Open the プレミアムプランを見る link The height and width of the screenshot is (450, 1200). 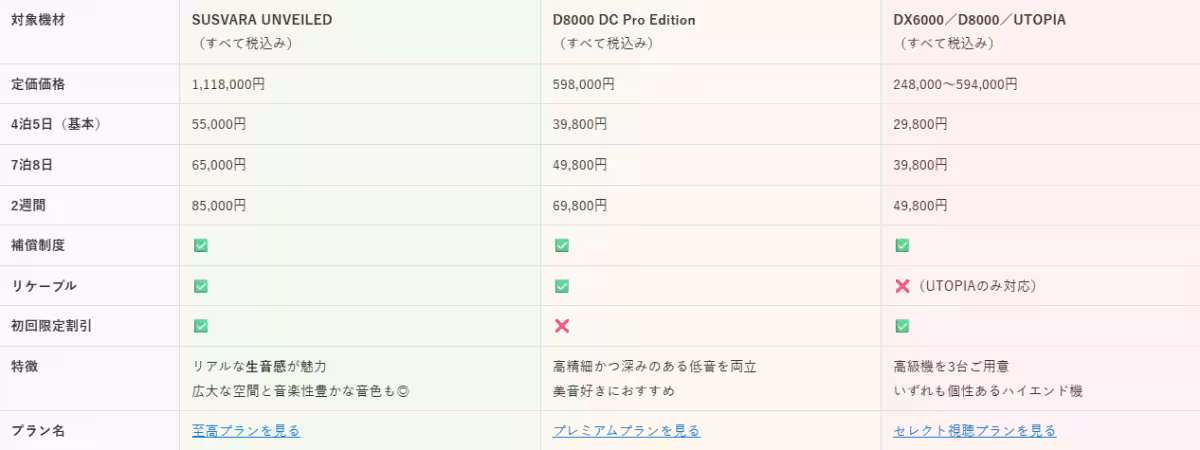tap(626, 431)
